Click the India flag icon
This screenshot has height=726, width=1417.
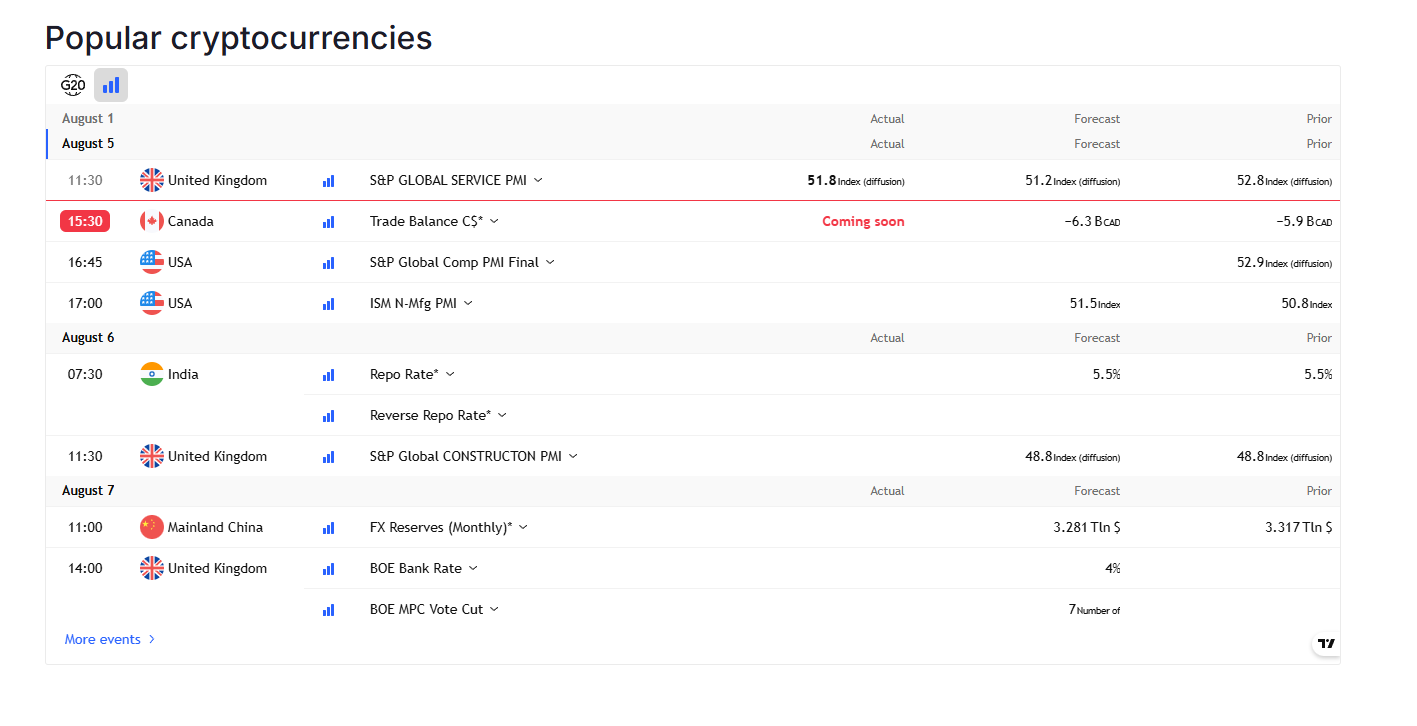click(x=152, y=374)
